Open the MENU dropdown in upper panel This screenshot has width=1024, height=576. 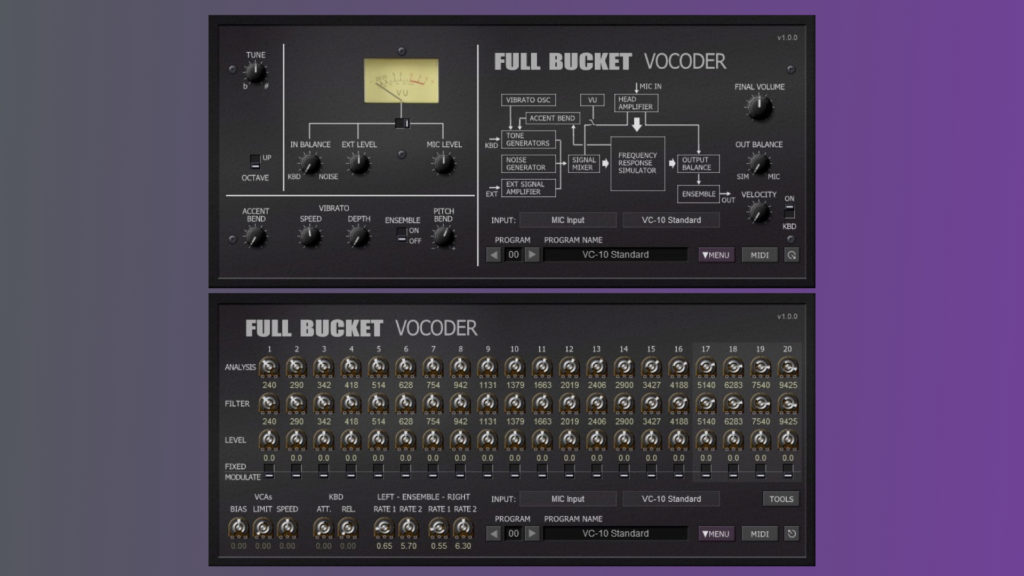point(716,255)
